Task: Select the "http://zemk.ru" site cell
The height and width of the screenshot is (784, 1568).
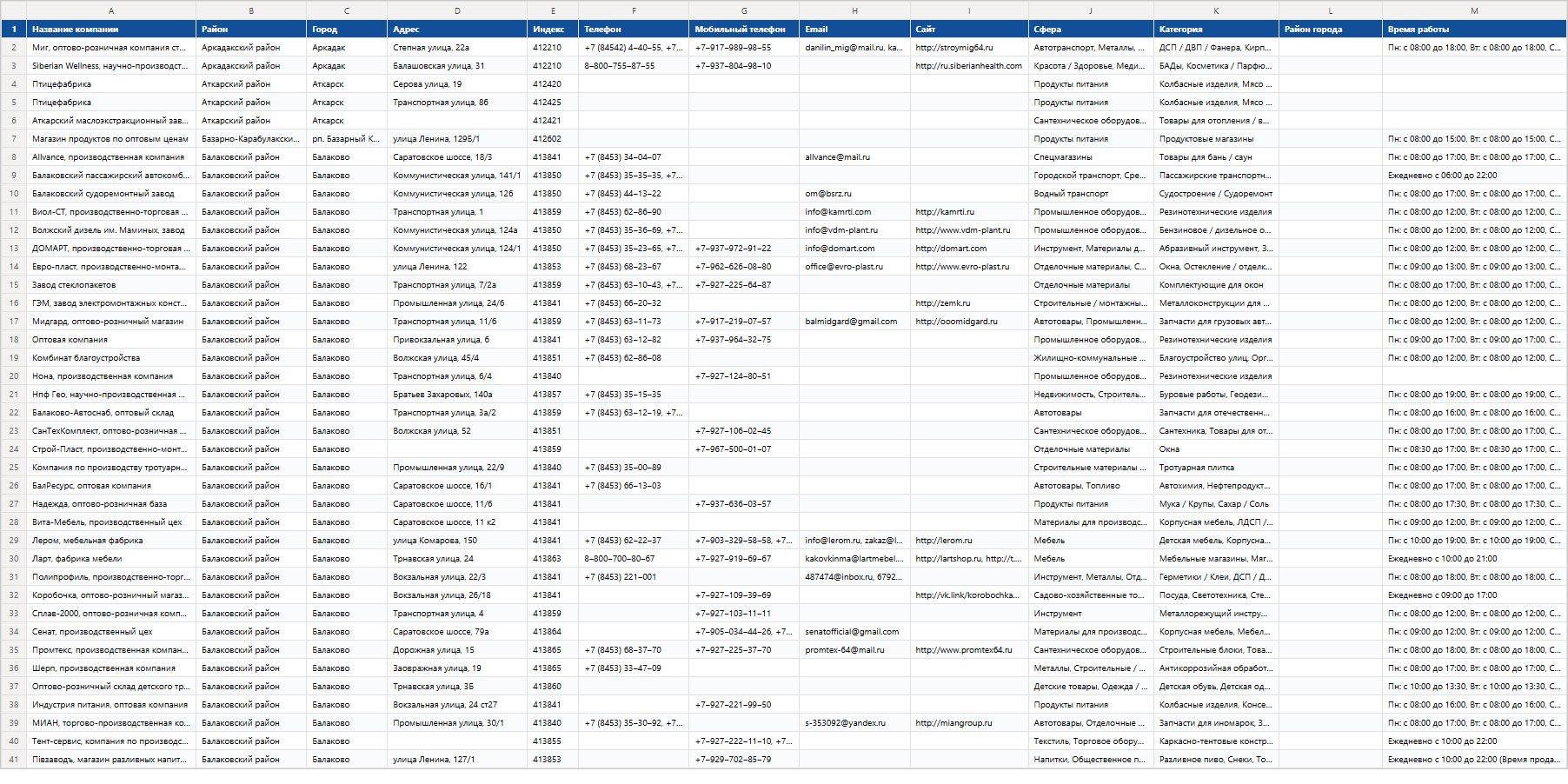Action: 969,302
